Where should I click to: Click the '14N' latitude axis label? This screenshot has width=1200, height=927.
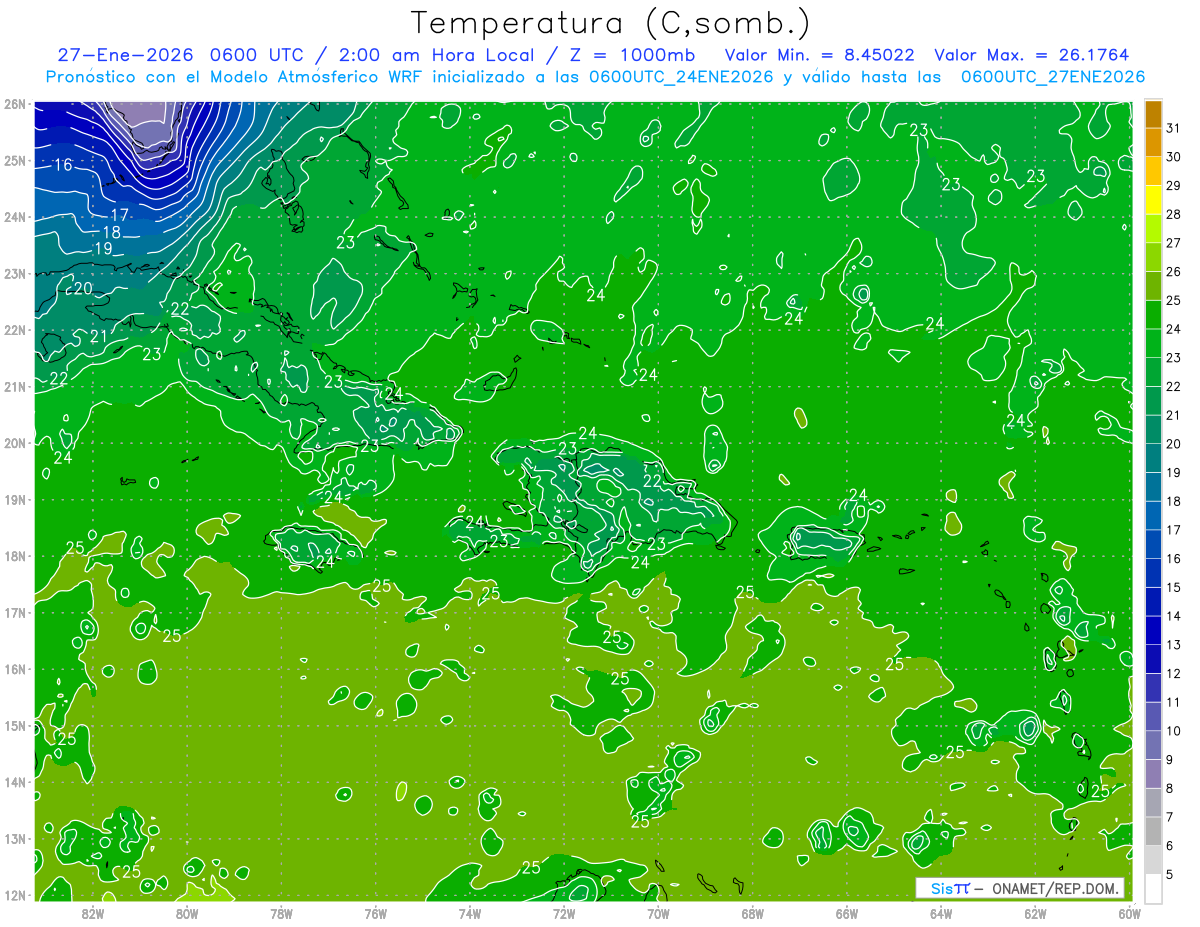(14, 782)
